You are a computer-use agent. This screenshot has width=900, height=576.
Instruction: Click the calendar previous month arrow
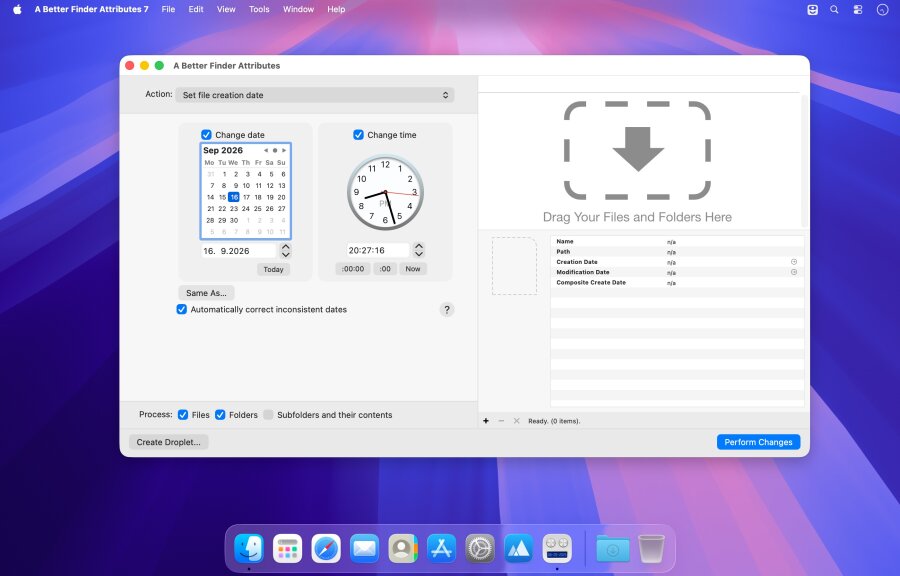266,150
